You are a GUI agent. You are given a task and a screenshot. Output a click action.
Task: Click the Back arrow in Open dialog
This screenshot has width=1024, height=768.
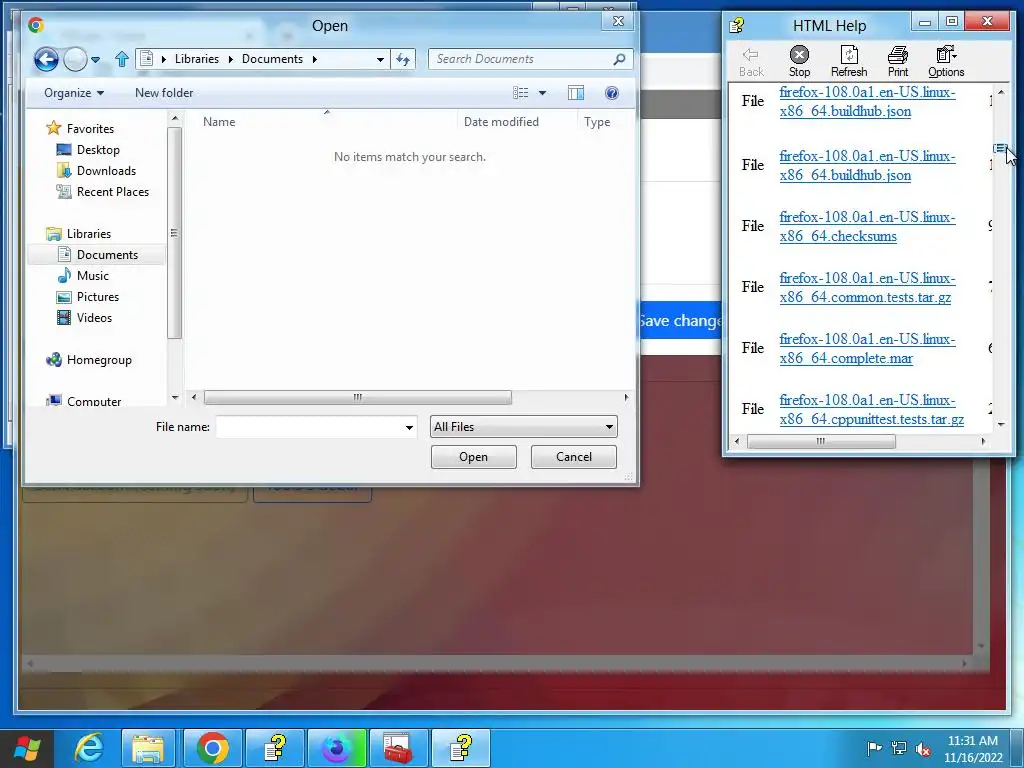coord(46,59)
